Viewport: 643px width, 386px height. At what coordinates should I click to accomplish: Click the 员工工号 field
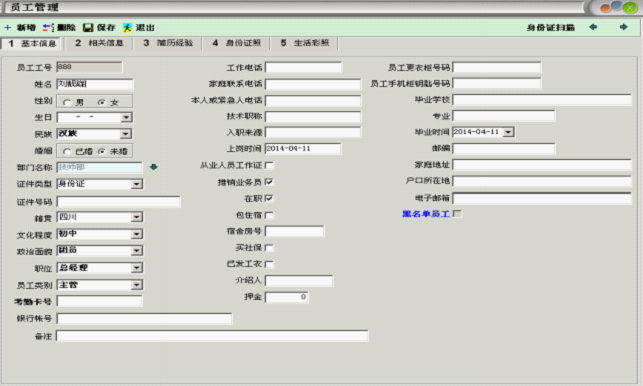pyautogui.click(x=89, y=67)
